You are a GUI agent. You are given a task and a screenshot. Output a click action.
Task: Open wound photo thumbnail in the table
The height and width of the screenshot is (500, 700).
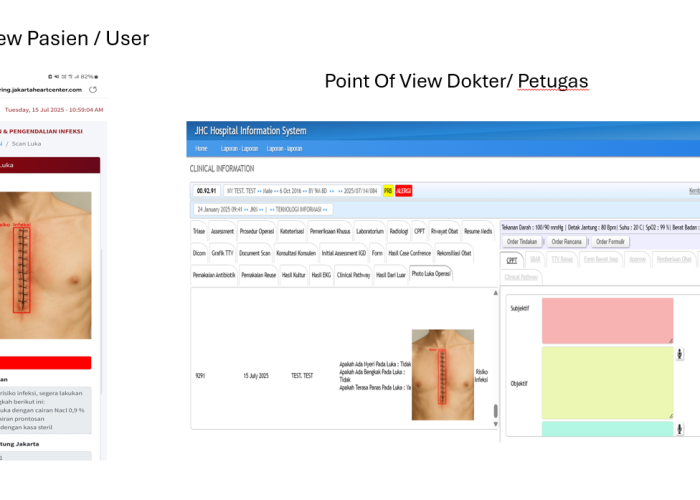click(x=442, y=375)
